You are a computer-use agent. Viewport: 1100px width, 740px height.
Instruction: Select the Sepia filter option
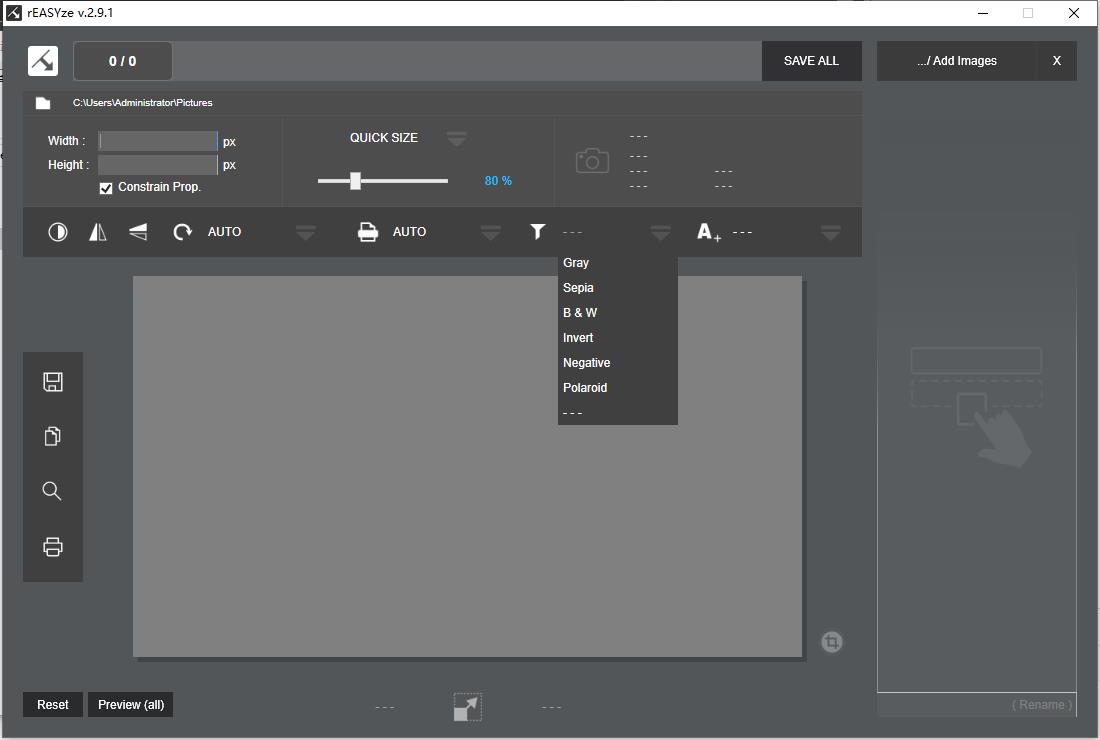click(x=578, y=288)
